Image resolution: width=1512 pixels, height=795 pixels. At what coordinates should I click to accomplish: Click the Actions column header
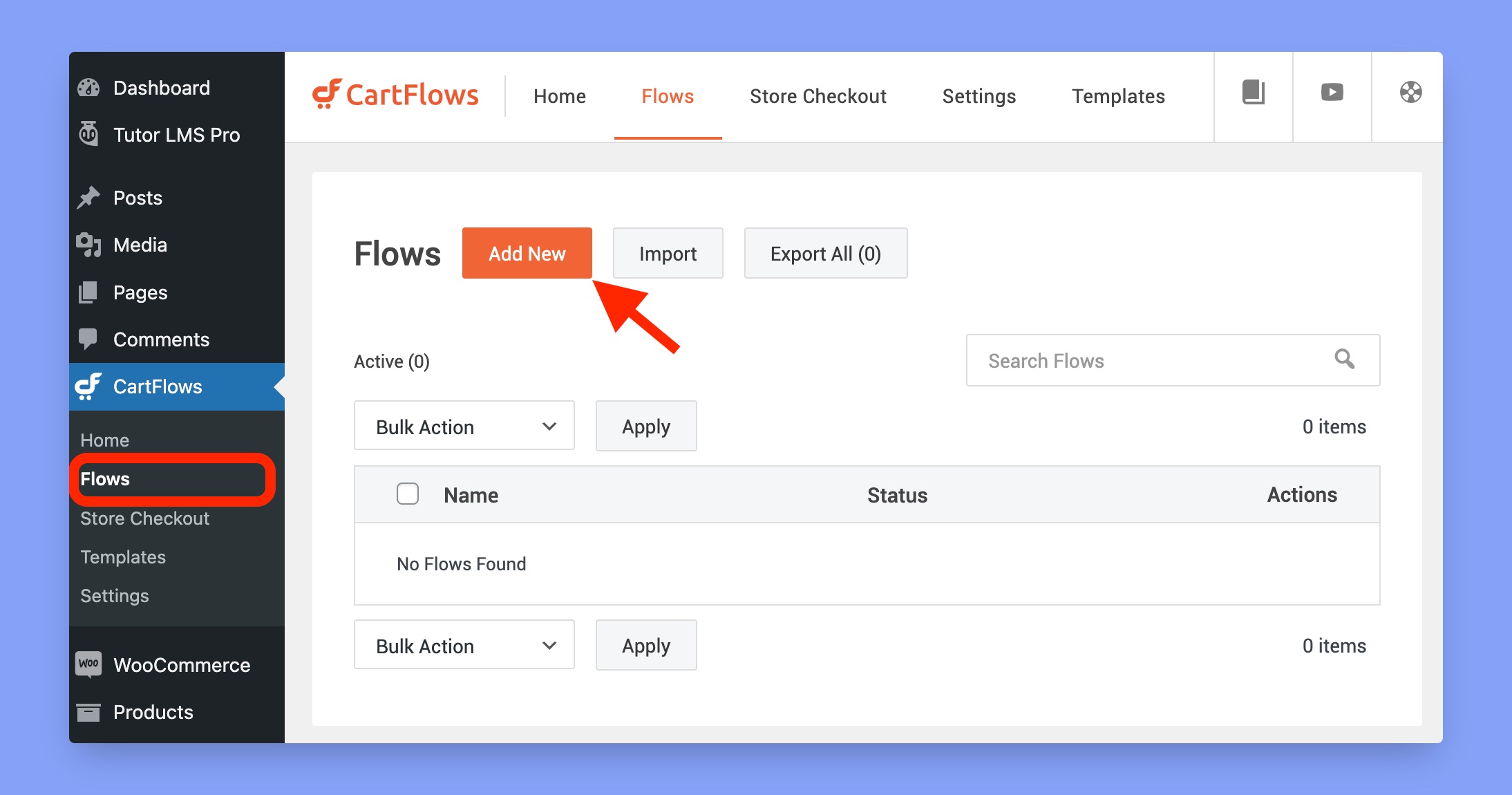click(1302, 494)
